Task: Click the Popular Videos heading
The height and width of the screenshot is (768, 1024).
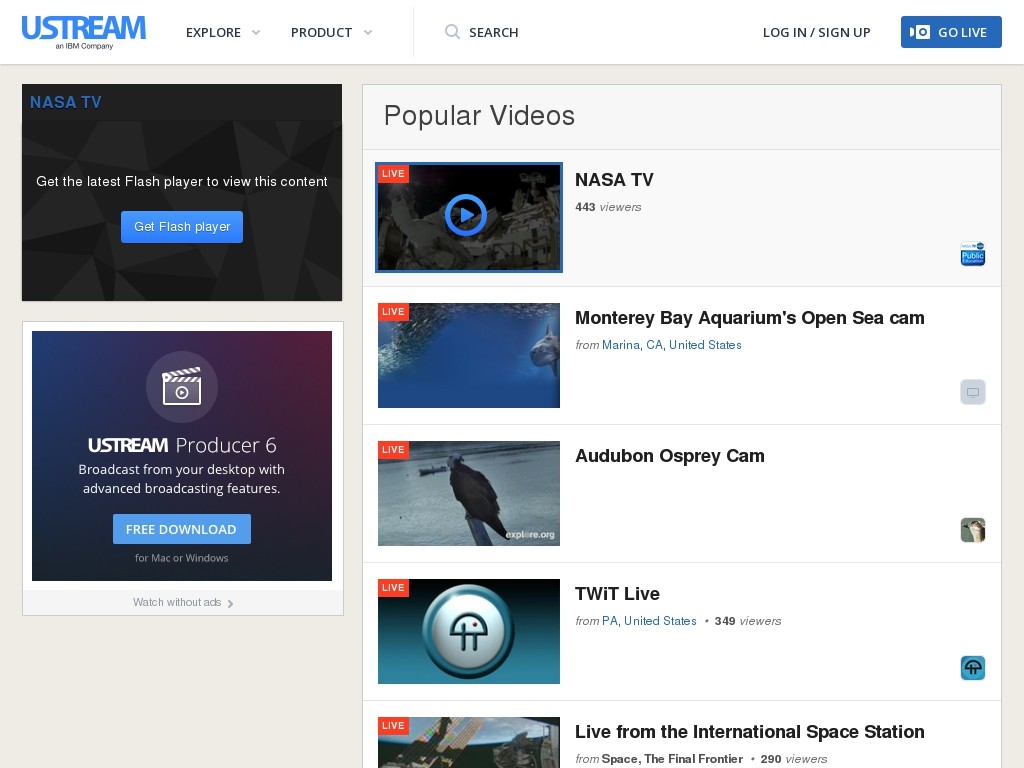Action: [479, 116]
